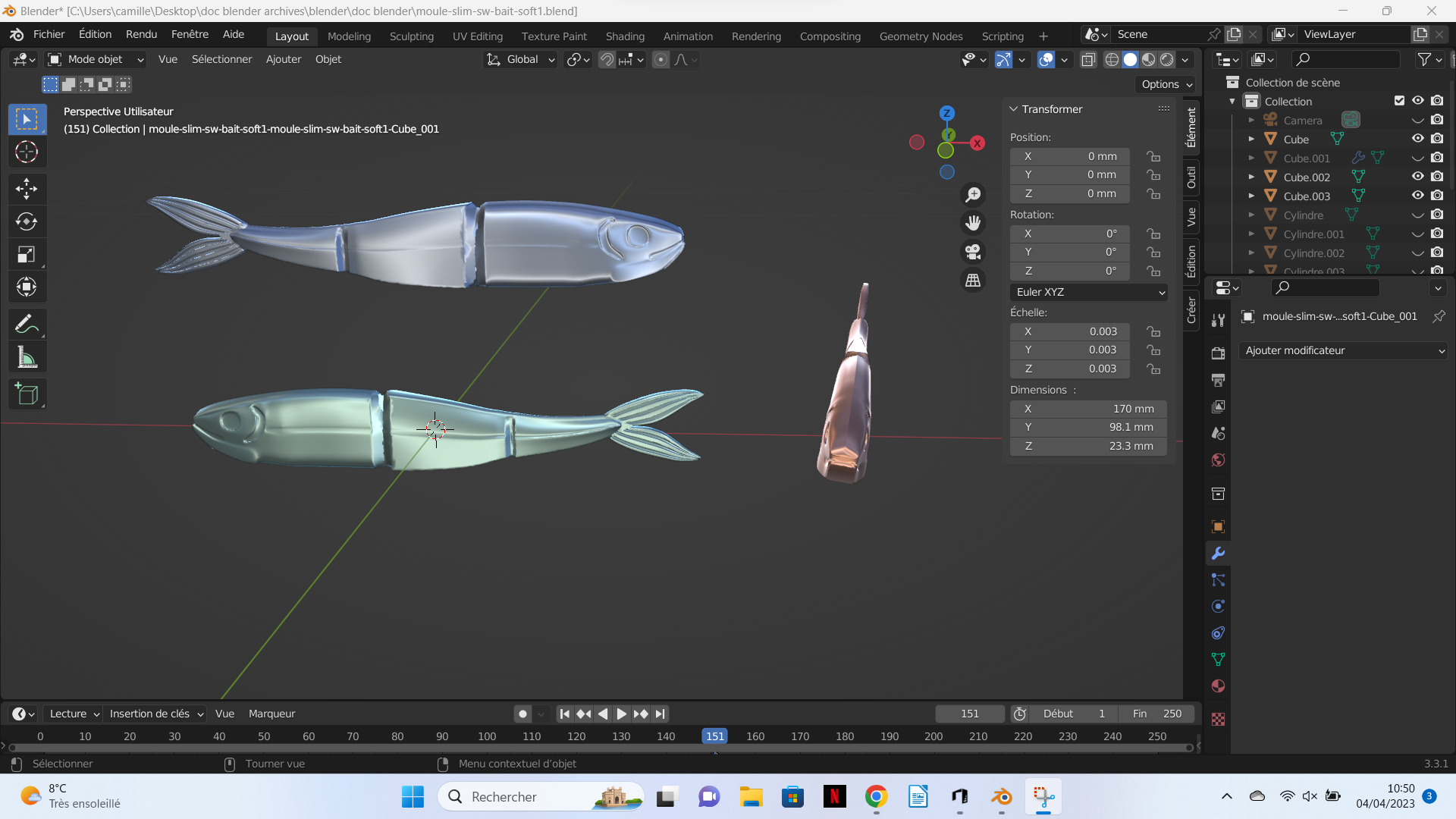Open the Render properties tab

1218,353
